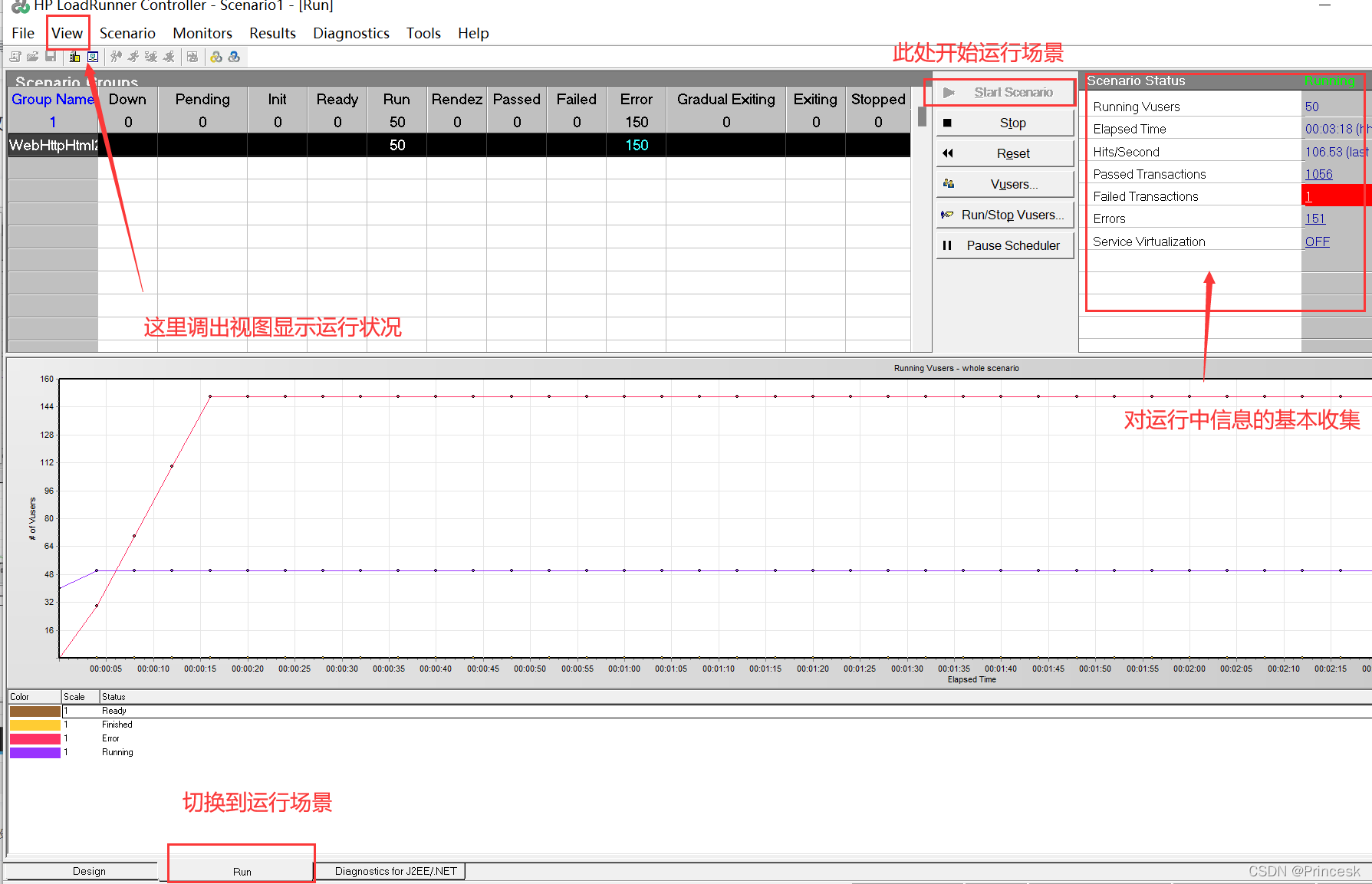This screenshot has height=884, width=1372.
Task: Click the Group Name column header
Action: [x=53, y=99]
